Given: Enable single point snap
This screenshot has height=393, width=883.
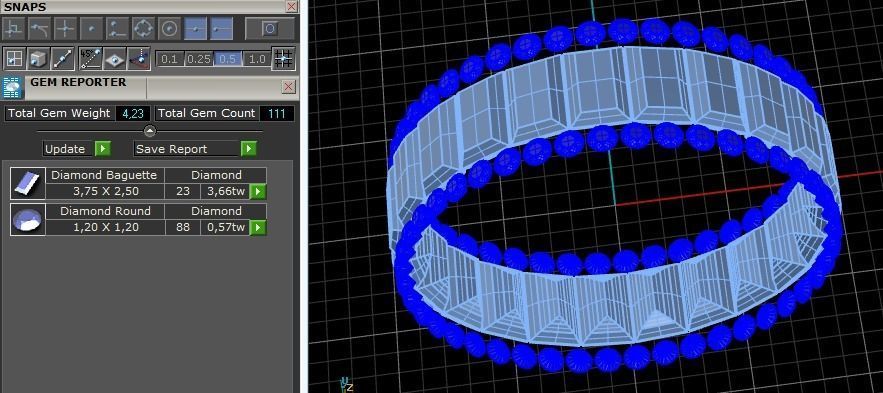Looking at the screenshot, I should [91, 28].
